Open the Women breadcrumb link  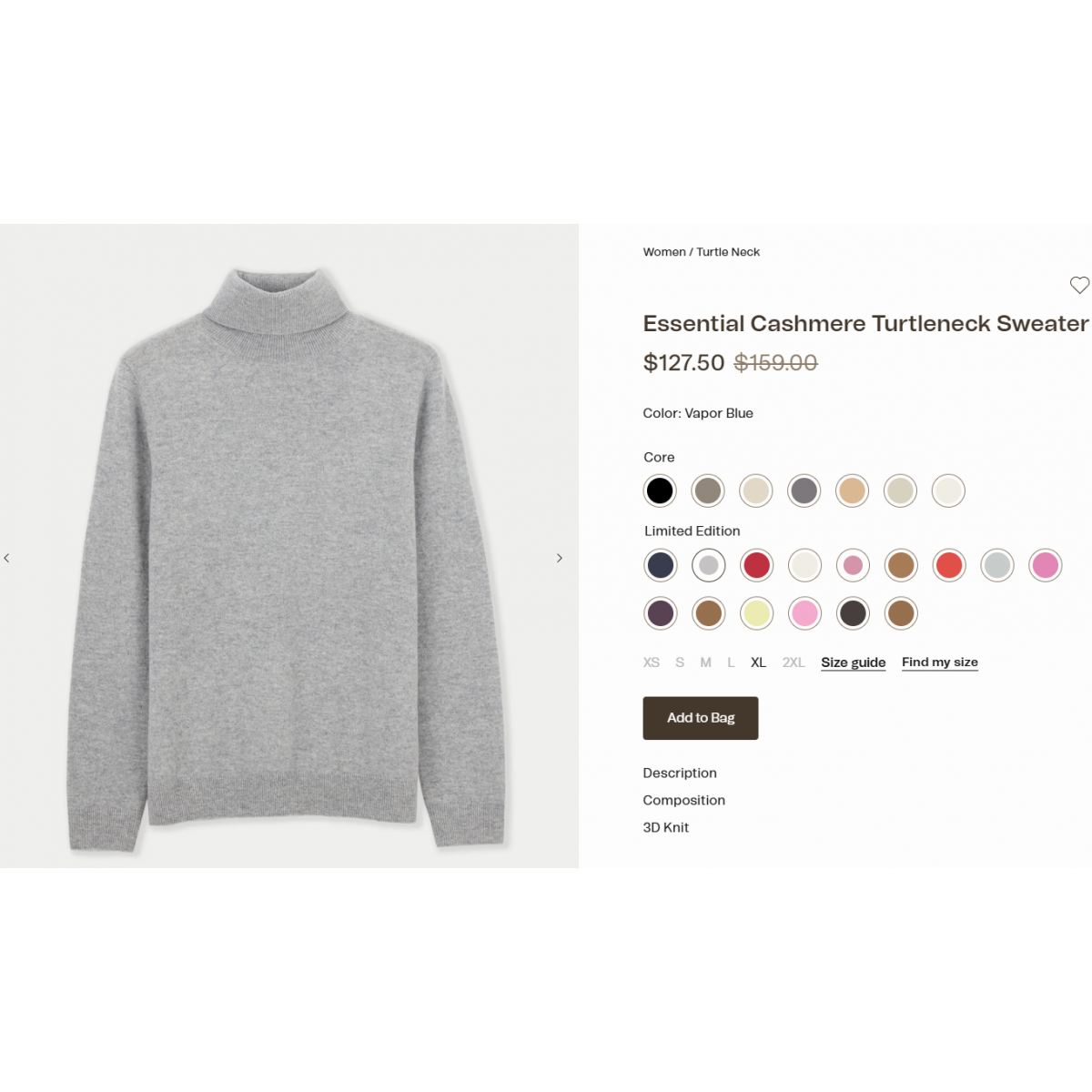(x=664, y=252)
